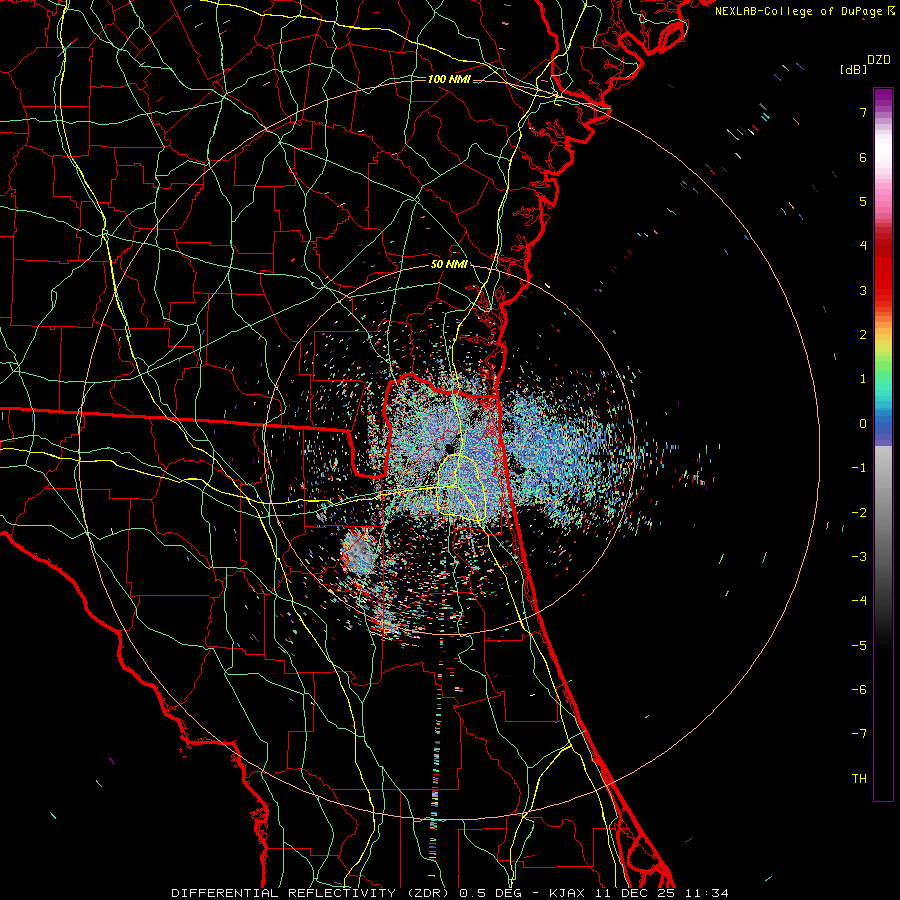
Task: Click the -5 value on the color scale
Action: 859,646
